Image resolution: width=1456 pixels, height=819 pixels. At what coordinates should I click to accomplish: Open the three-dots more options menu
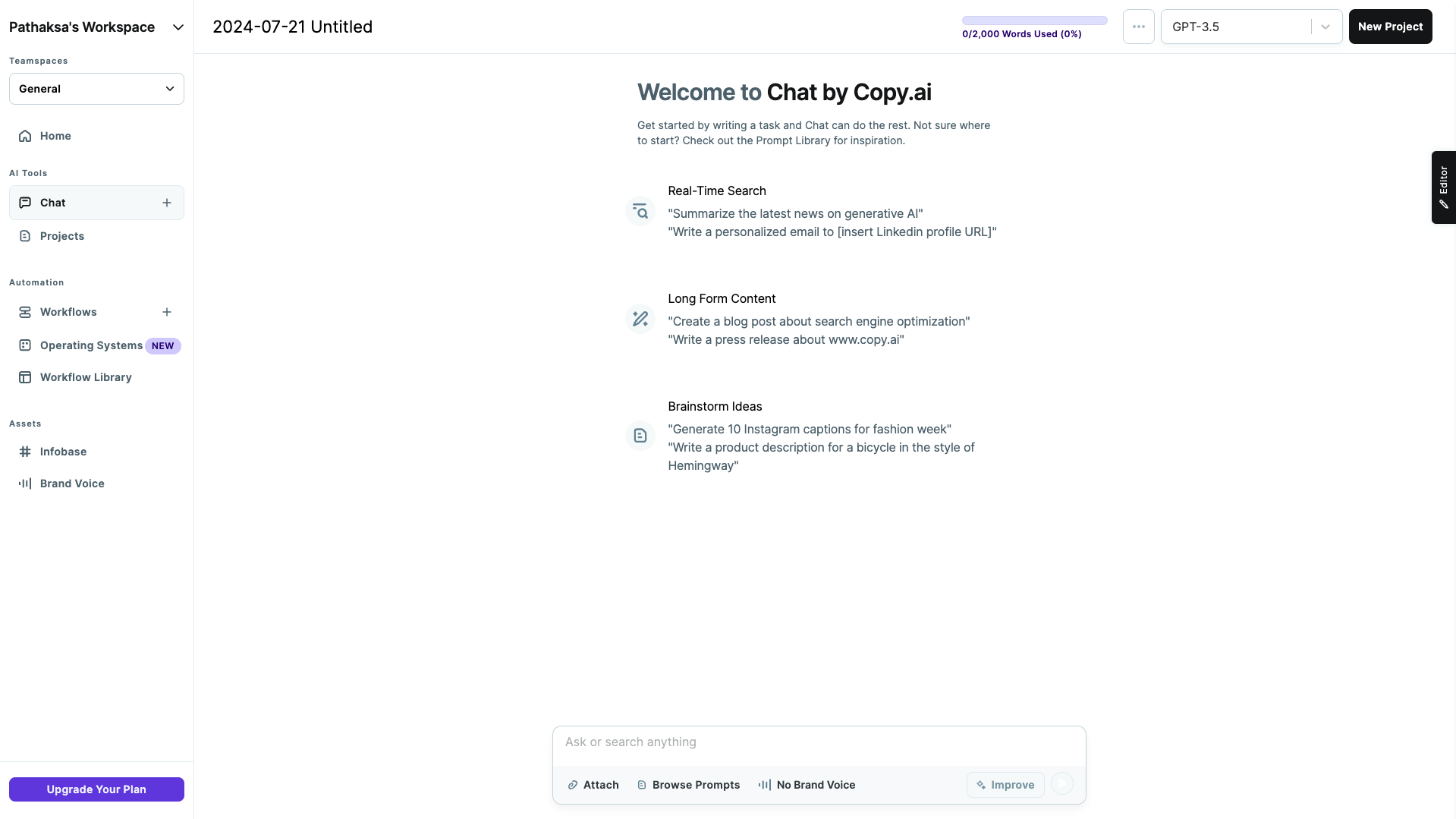[x=1138, y=27]
